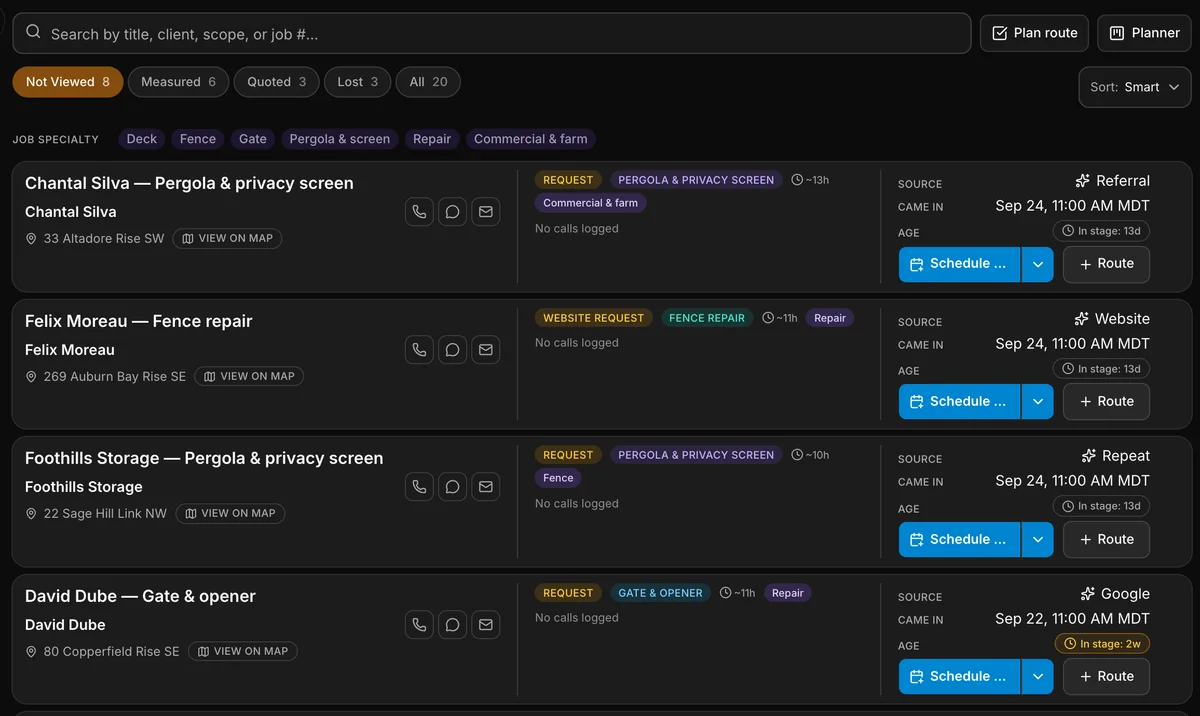The width and height of the screenshot is (1200, 716).
Task: Focus the job search field
Action: (492, 33)
